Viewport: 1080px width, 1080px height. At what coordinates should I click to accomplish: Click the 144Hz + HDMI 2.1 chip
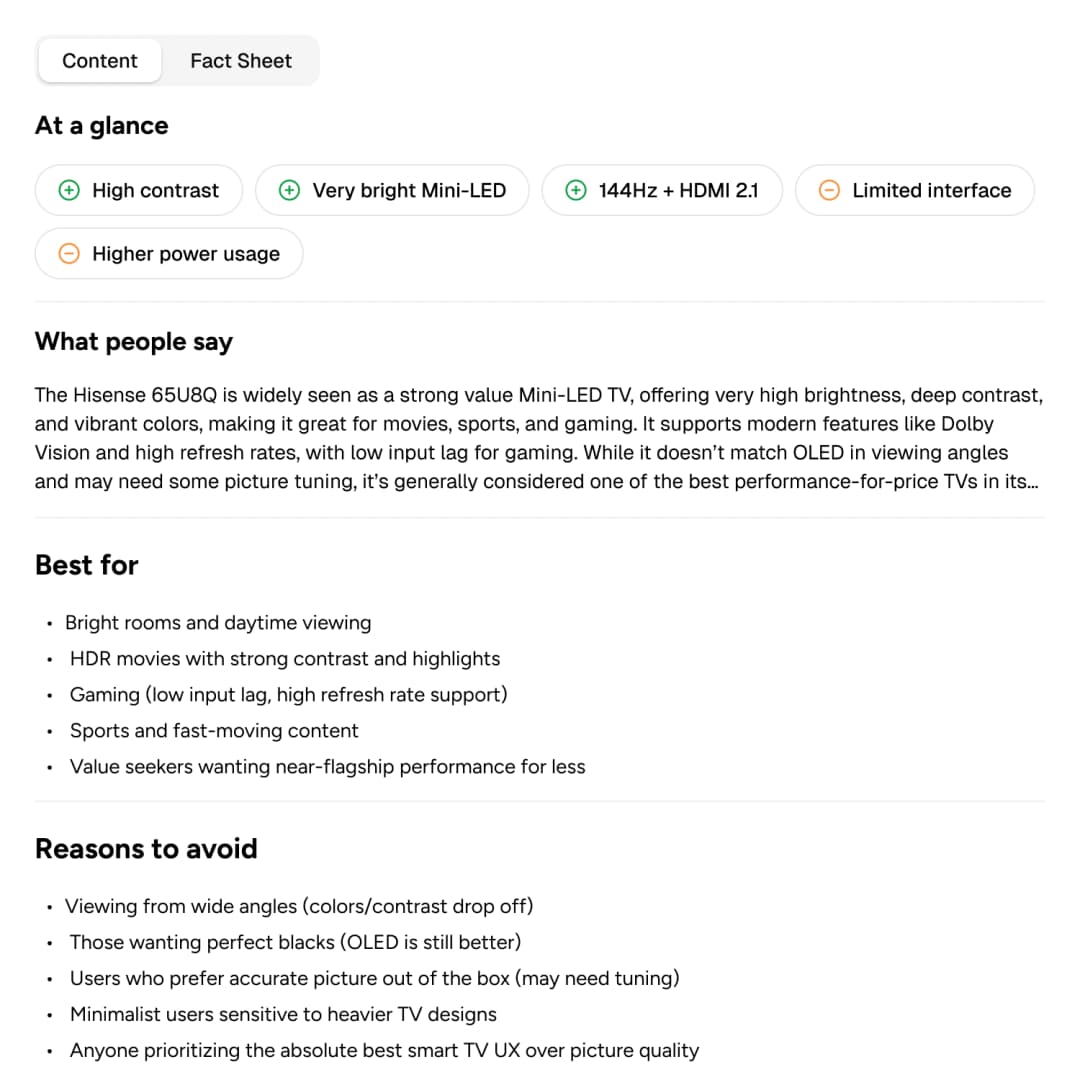pos(662,190)
